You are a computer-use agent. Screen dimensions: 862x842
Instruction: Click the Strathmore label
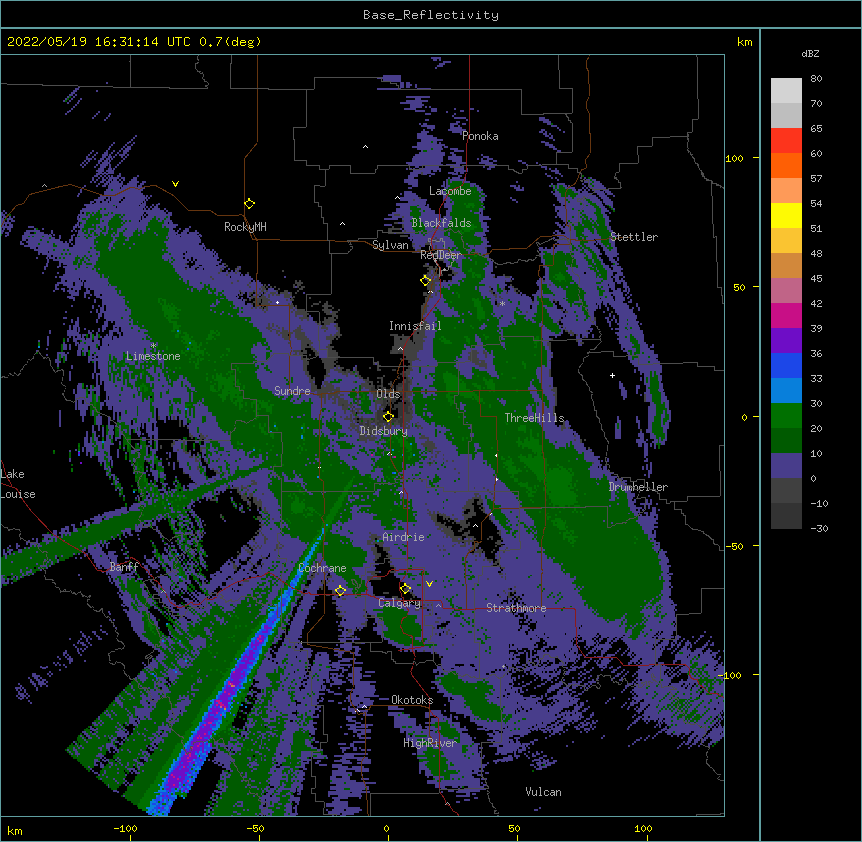point(516,608)
